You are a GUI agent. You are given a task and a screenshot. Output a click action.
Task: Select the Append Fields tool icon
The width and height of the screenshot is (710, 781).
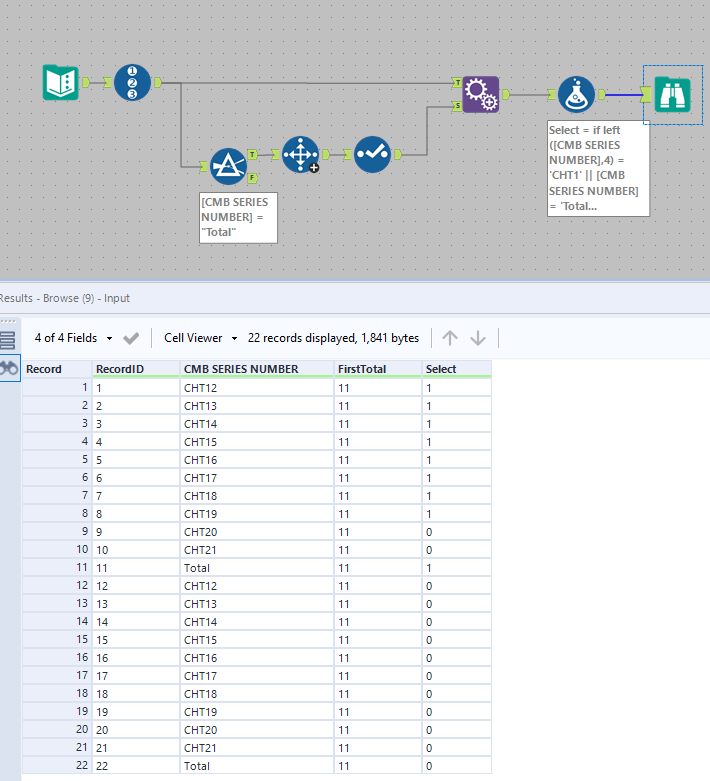click(x=481, y=94)
